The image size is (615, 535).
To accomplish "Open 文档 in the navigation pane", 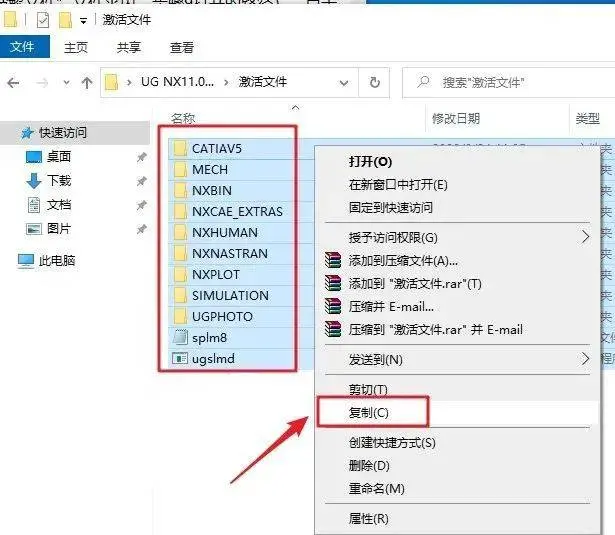I will (x=59, y=204).
